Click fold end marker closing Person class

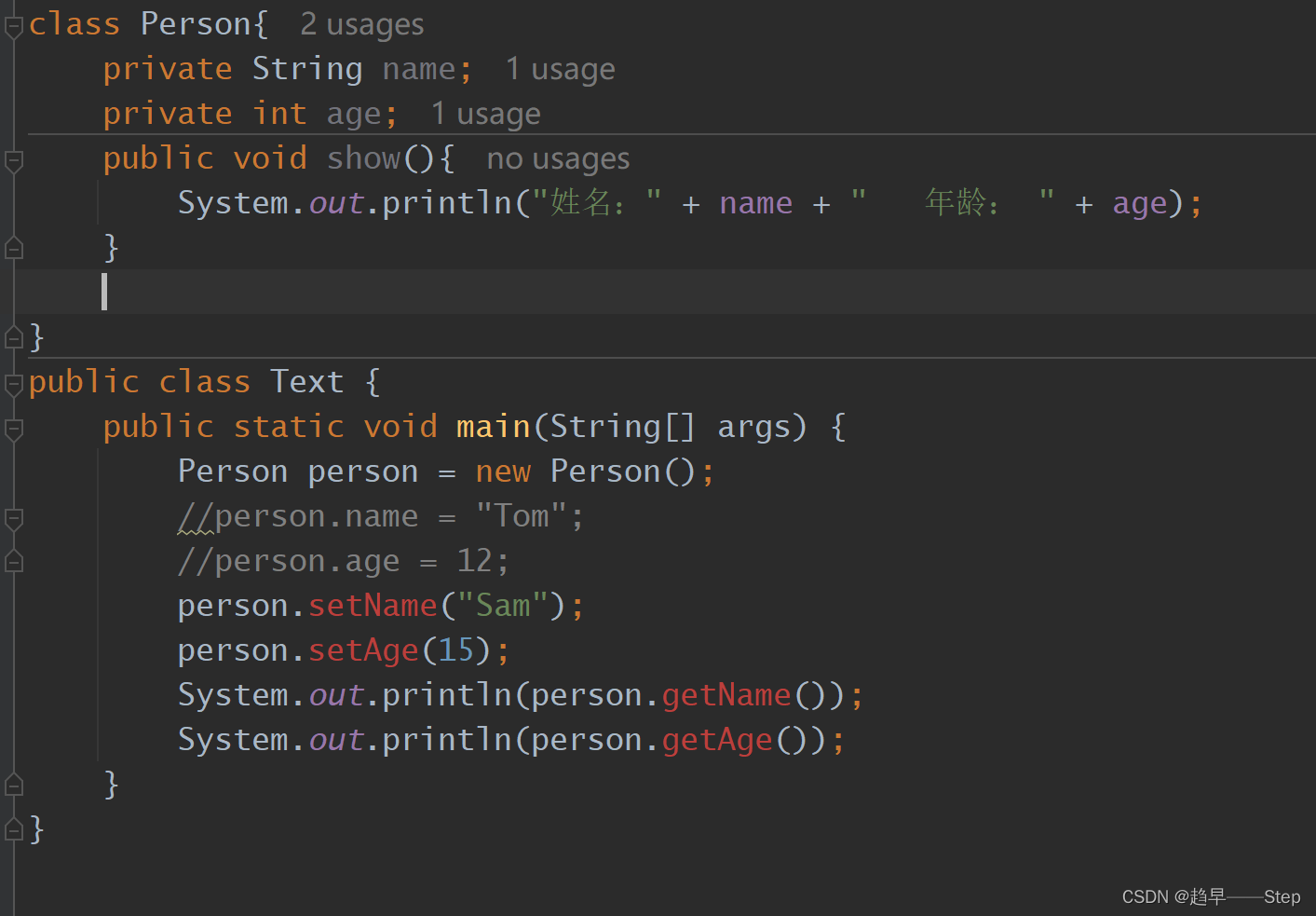click(14, 337)
